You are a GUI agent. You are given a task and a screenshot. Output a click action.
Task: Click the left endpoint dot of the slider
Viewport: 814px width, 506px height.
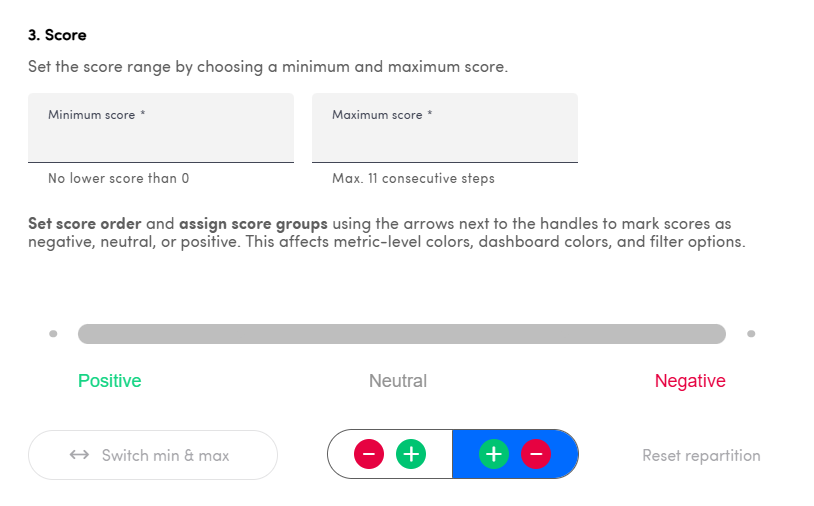pos(53,334)
